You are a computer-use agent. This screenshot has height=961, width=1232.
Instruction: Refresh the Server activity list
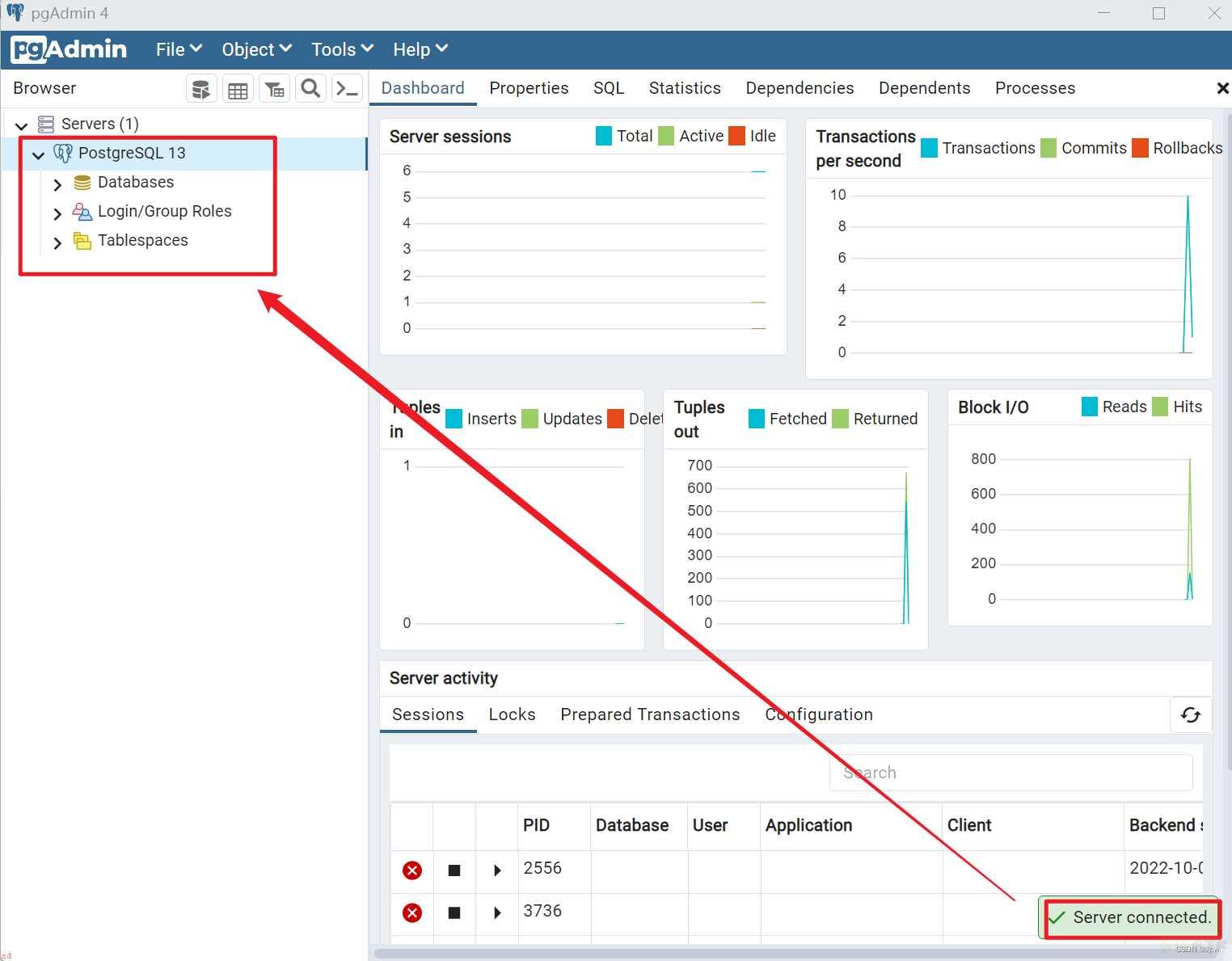[x=1191, y=714]
